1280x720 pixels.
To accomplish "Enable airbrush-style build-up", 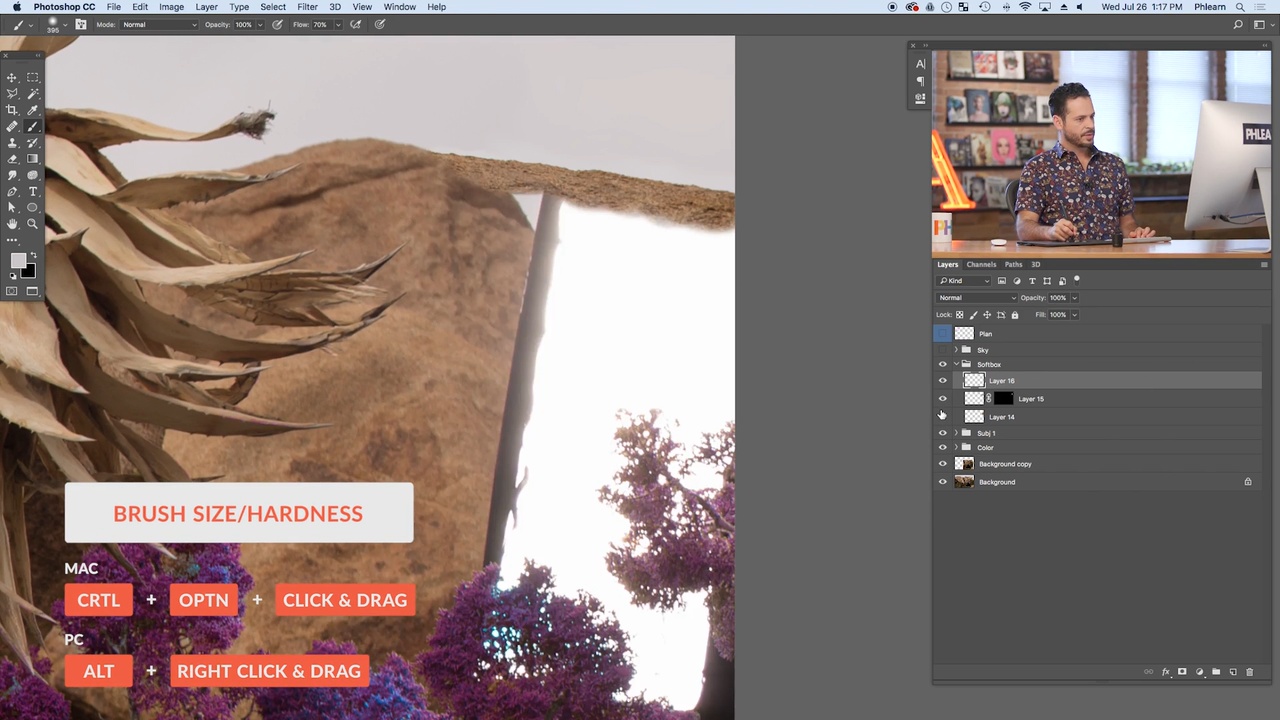I will point(353,24).
